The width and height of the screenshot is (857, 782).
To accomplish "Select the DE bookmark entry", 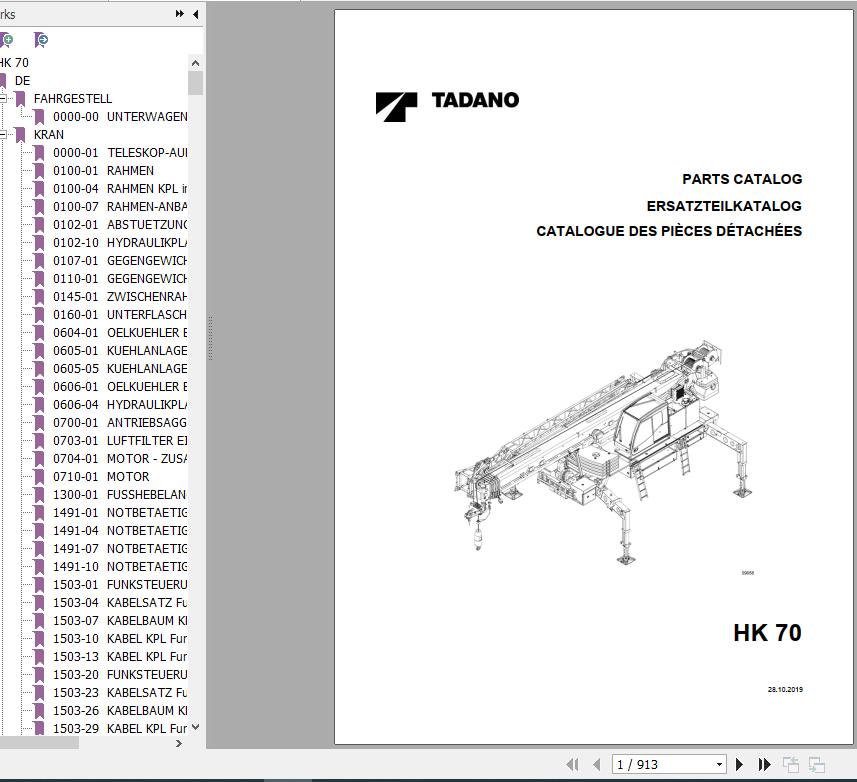I will (x=24, y=80).
